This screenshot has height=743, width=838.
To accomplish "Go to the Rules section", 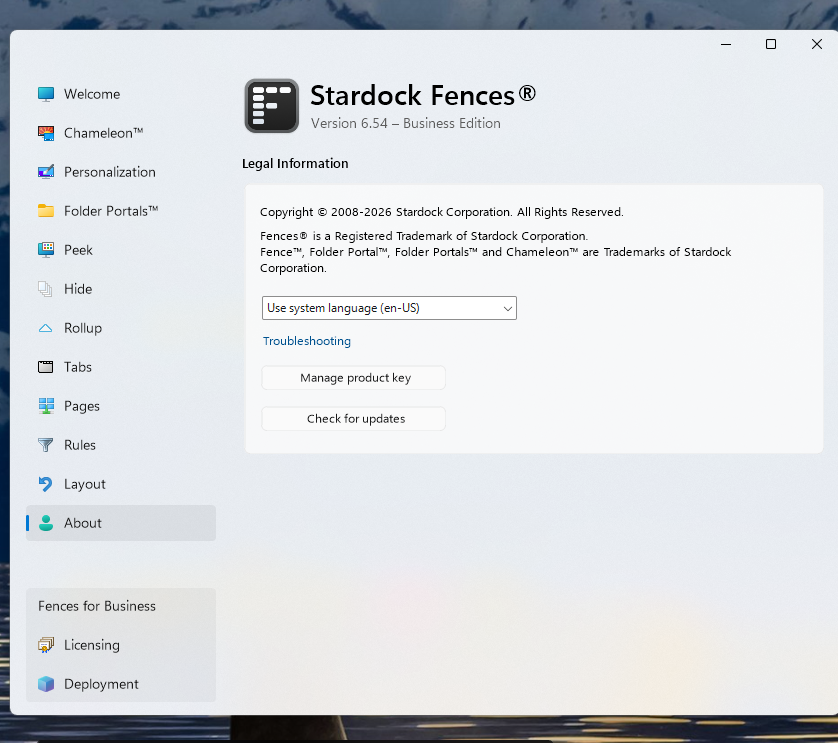I will [x=121, y=445].
